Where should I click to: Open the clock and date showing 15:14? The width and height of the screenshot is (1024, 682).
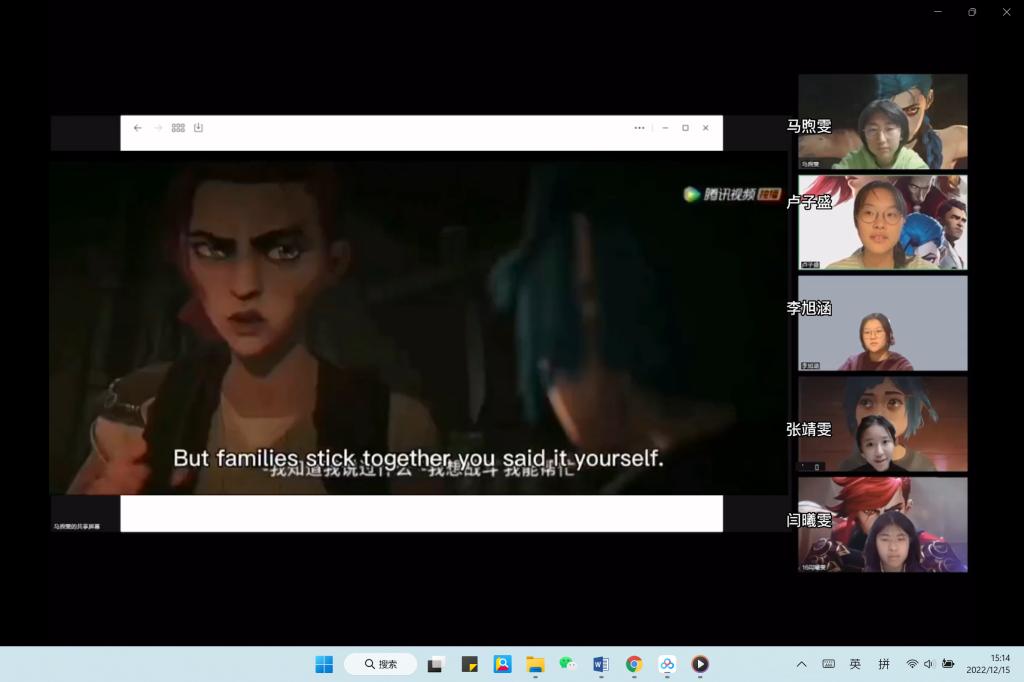pos(987,664)
